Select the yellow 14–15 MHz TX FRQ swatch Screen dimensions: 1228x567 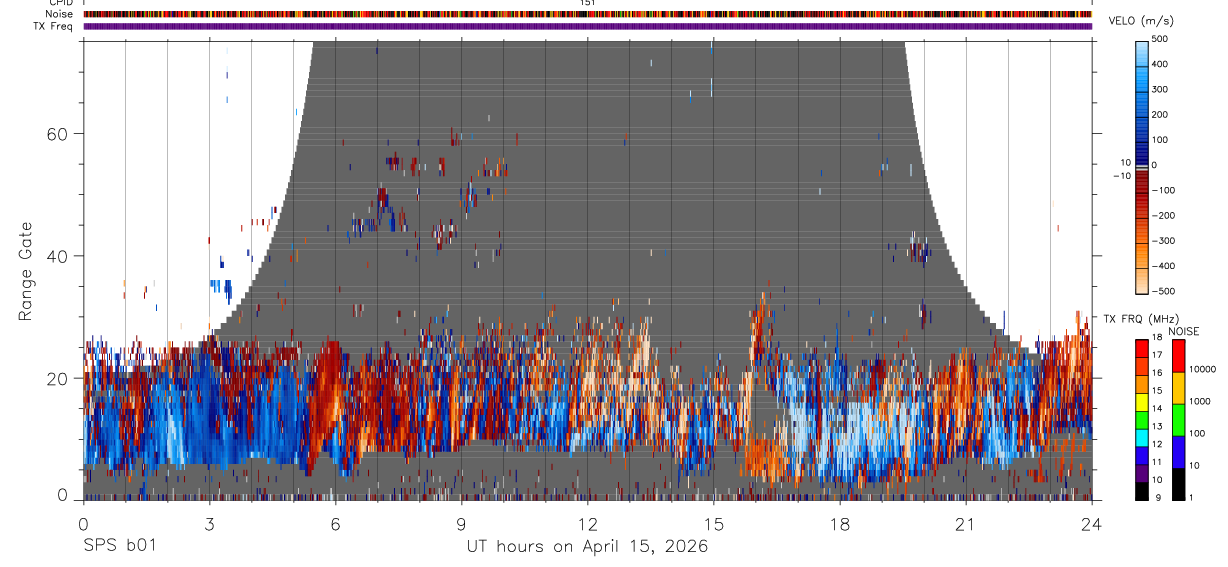point(1142,401)
